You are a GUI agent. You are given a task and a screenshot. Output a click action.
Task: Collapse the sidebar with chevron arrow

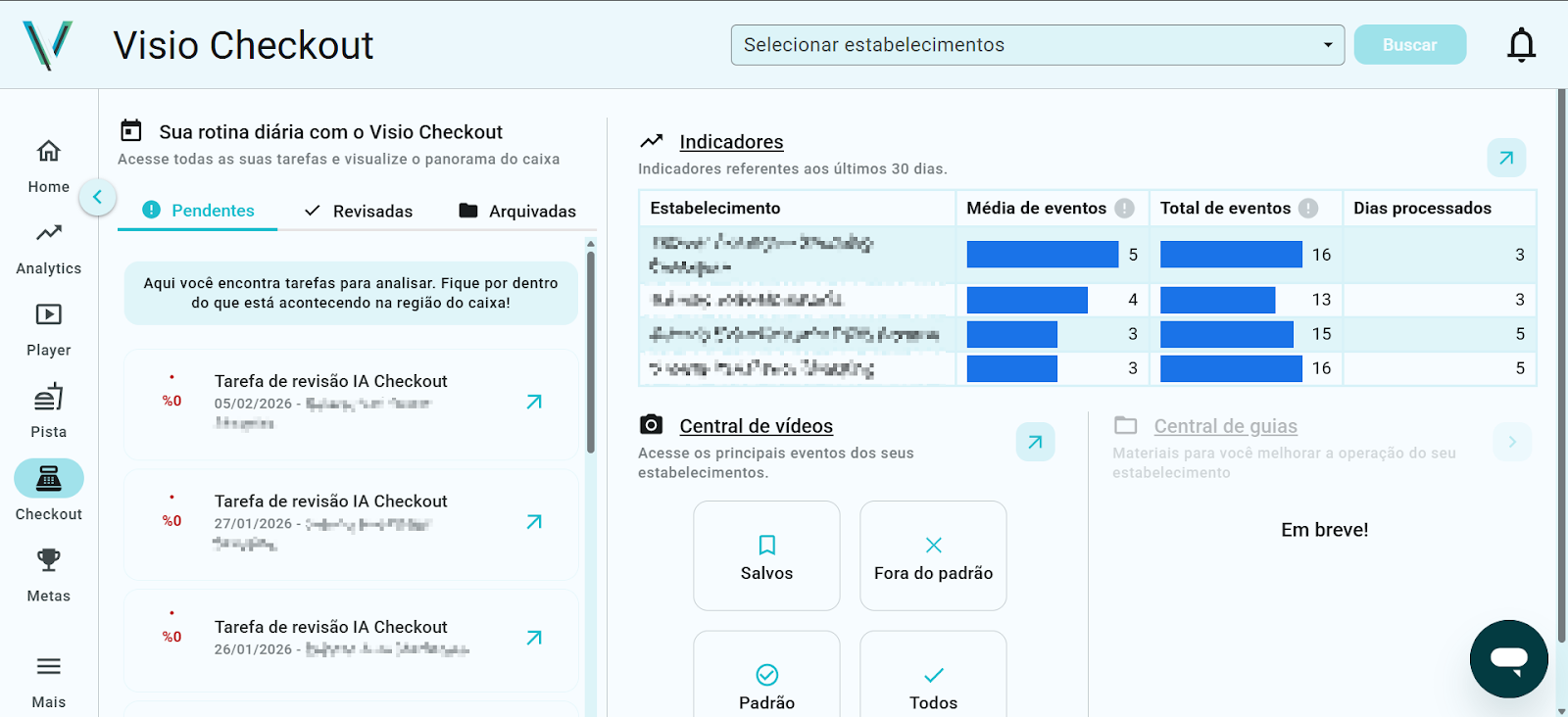tap(97, 198)
